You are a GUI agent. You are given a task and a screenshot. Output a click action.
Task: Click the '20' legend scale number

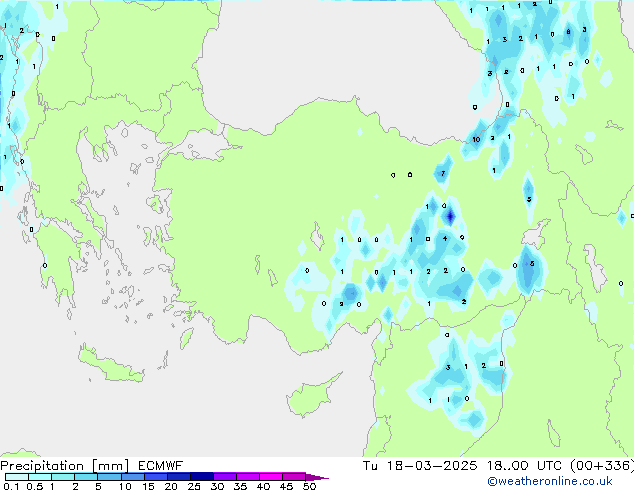[171, 486]
